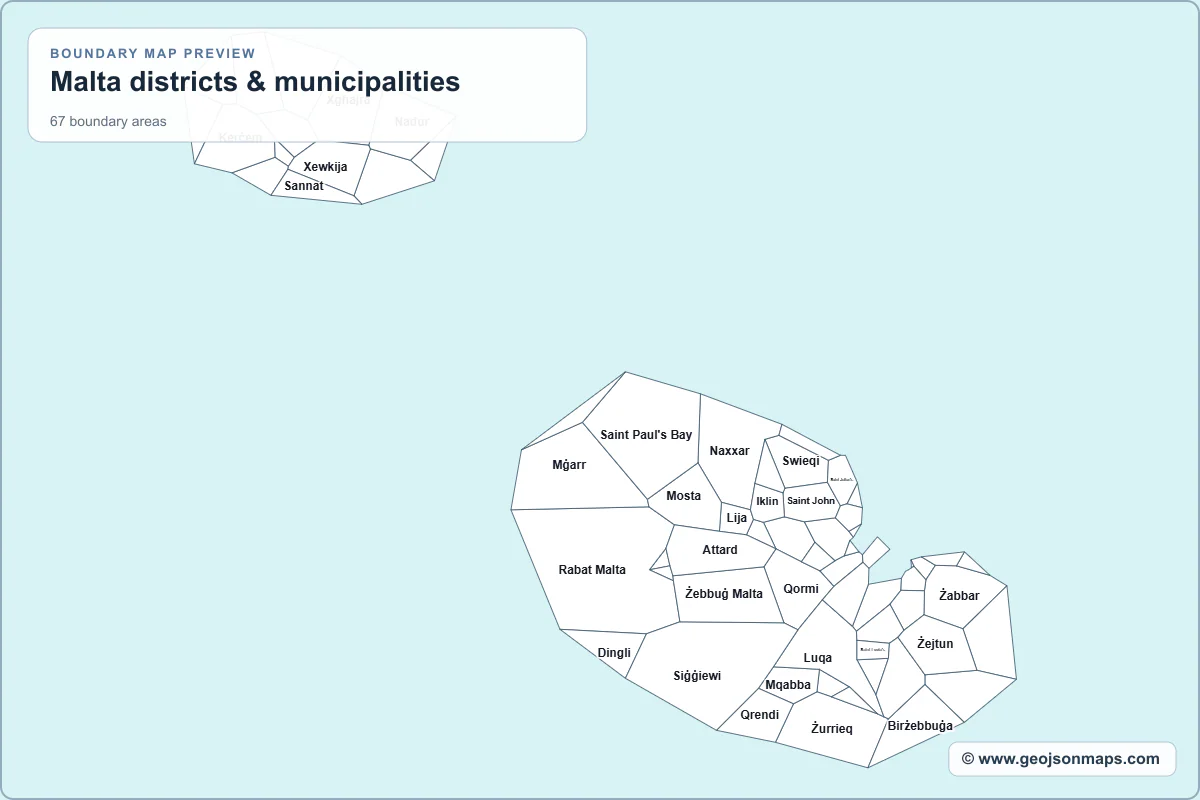Click the Lija municipality label
Screen dimensions: 1200x800
click(737, 518)
